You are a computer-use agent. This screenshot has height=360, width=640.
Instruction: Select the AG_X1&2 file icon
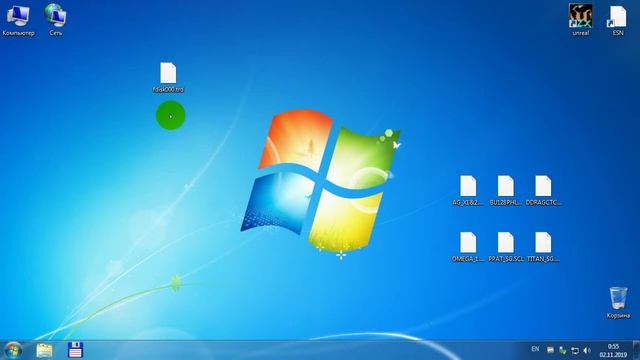click(468, 191)
